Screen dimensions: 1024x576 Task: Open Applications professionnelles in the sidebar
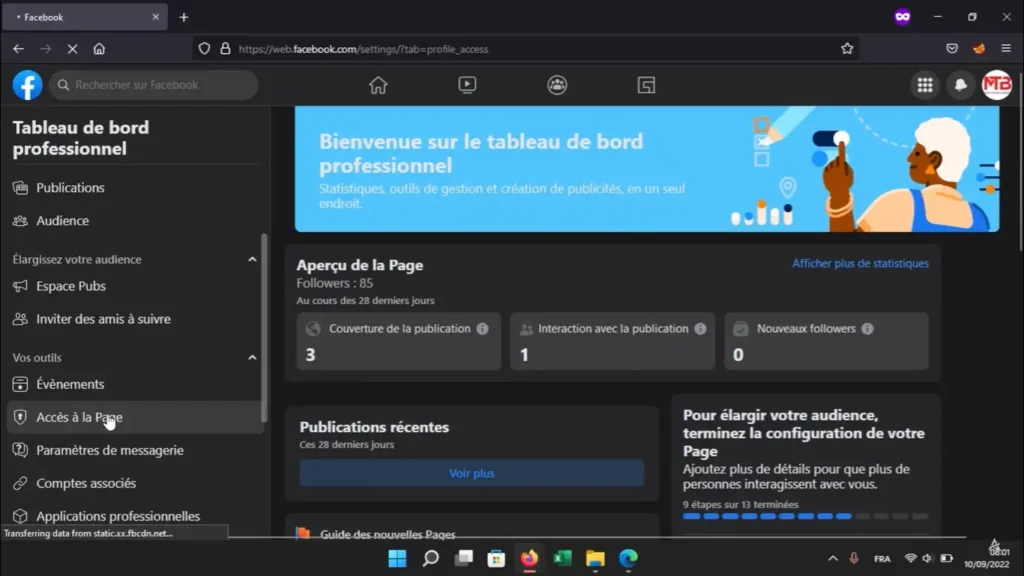pyautogui.click(x=134, y=516)
